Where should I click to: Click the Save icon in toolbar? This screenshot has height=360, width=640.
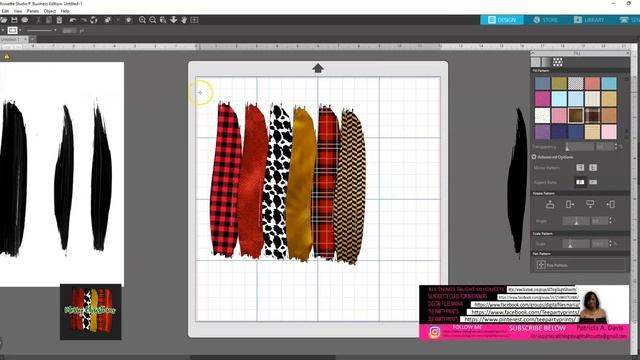14,20
